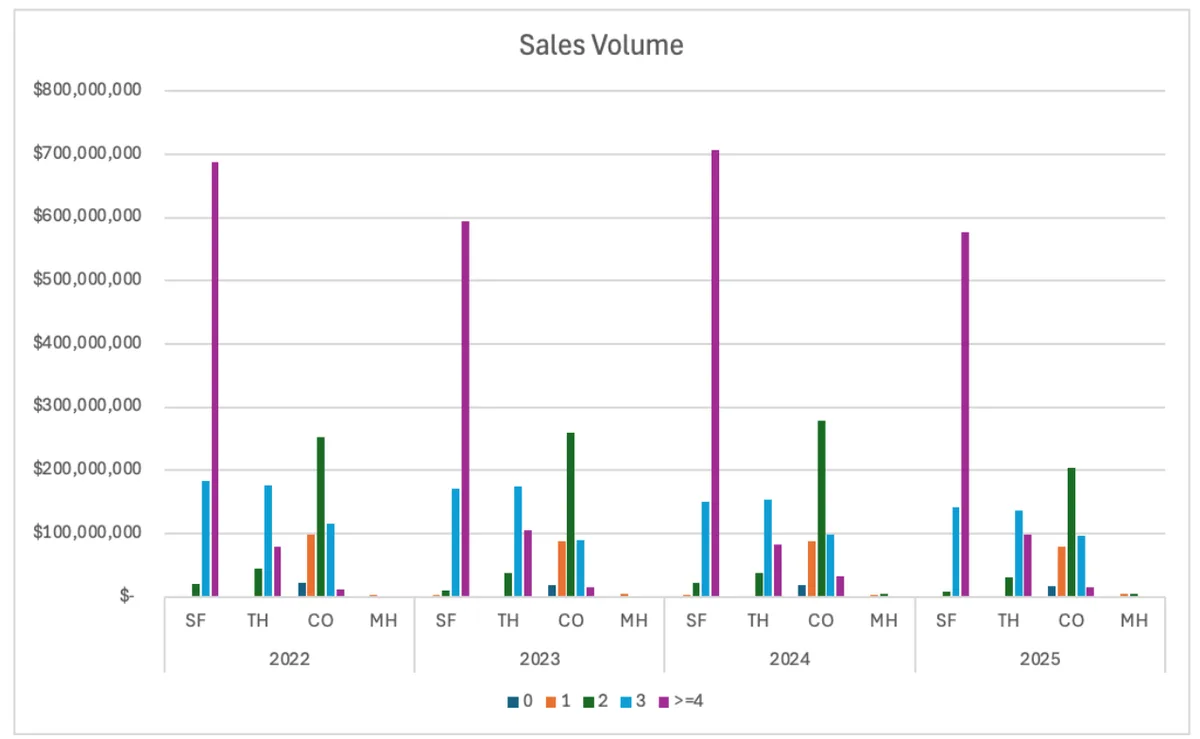
Task: Select the dark blue "0" legend entry
Action: (x=520, y=702)
